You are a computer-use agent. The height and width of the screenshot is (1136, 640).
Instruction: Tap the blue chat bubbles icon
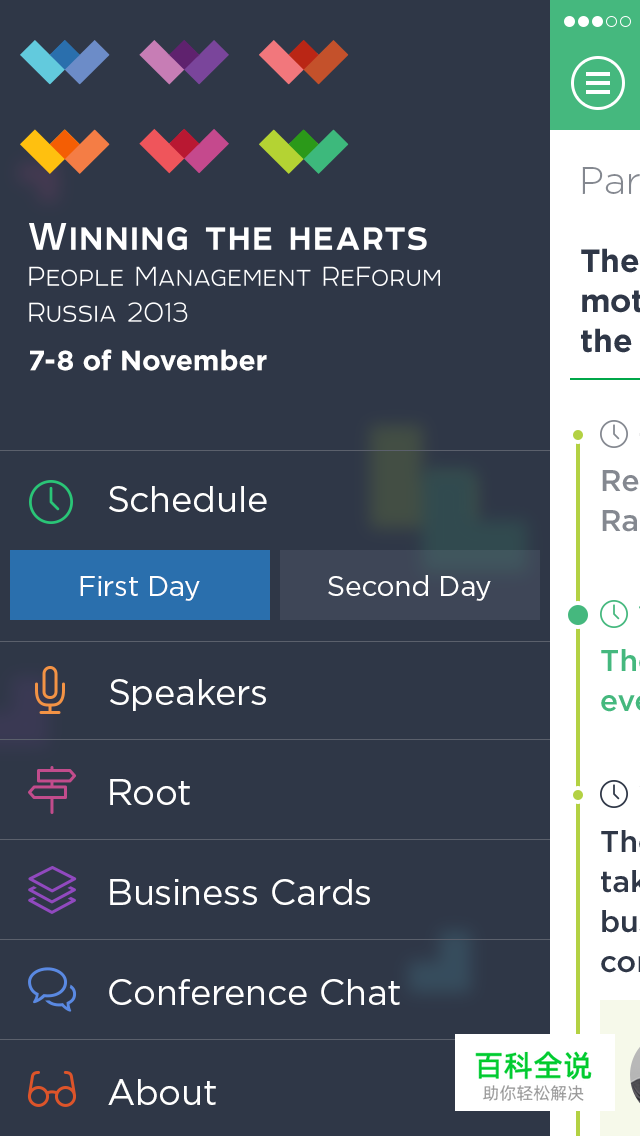52,990
